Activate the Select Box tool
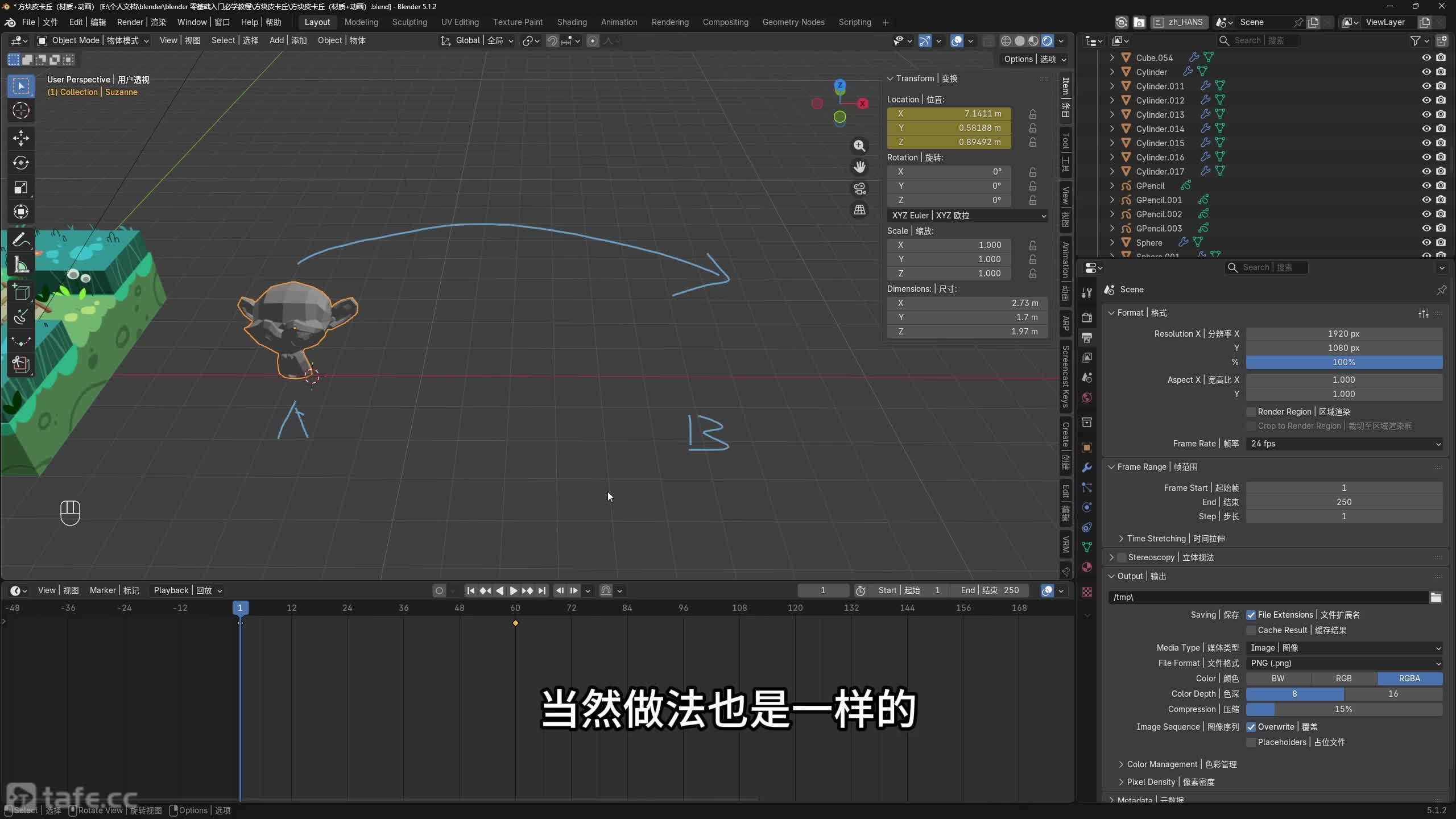The height and width of the screenshot is (819, 1456). [21, 86]
